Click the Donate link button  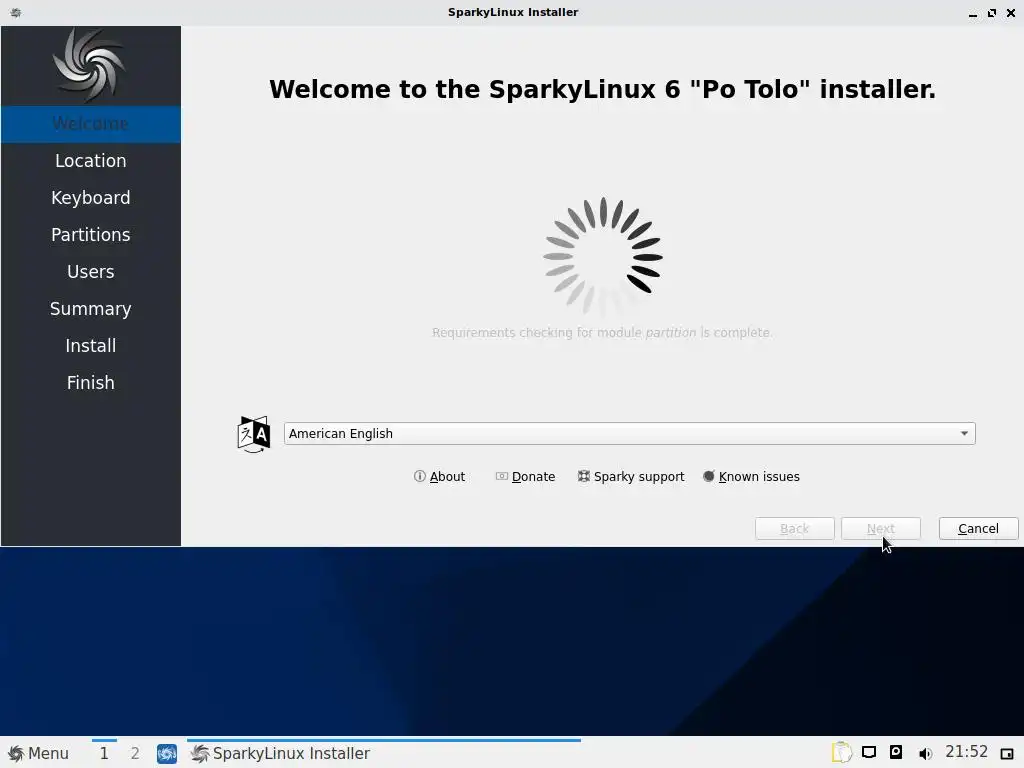pyautogui.click(x=525, y=477)
